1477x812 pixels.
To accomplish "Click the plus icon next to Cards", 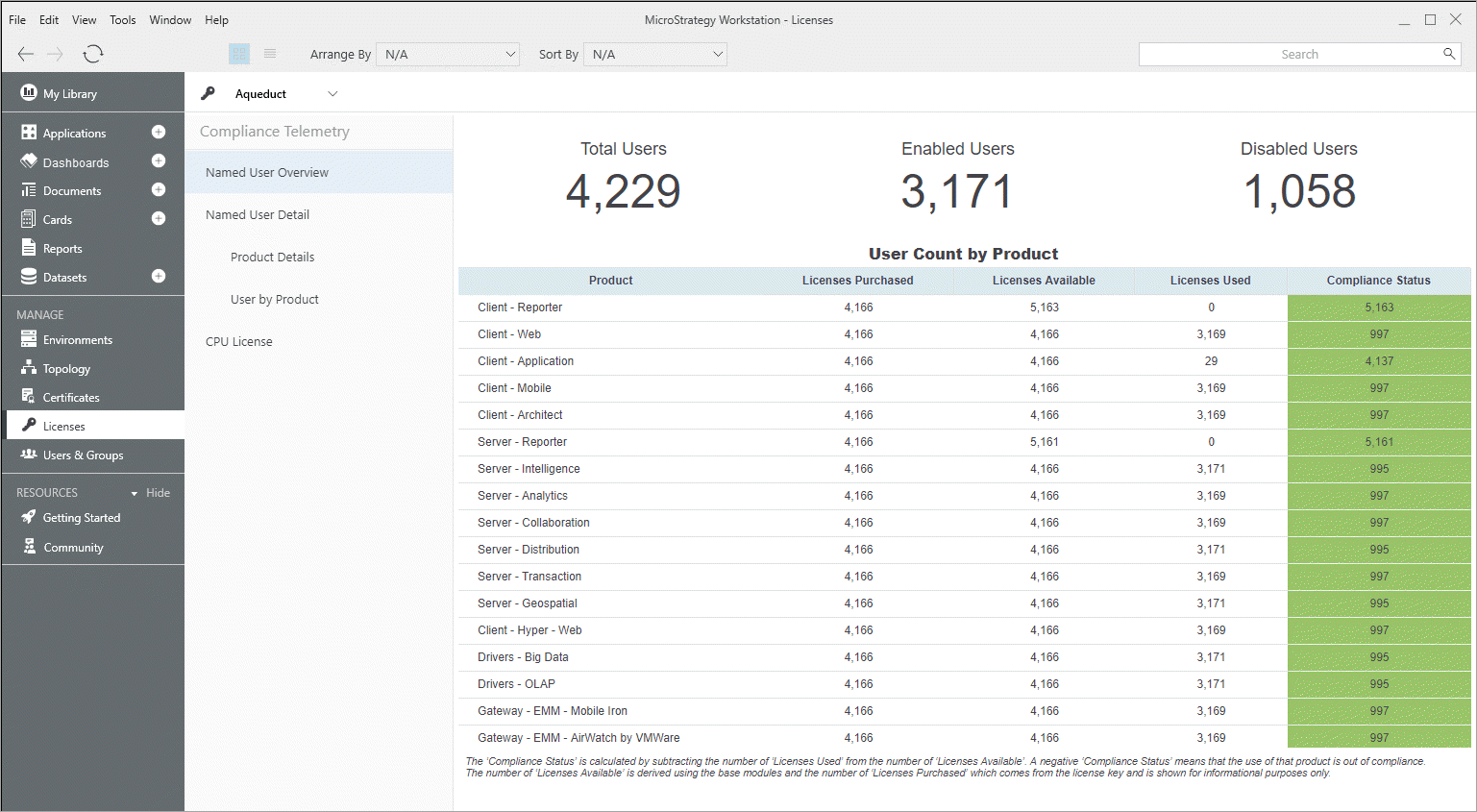I will (159, 219).
